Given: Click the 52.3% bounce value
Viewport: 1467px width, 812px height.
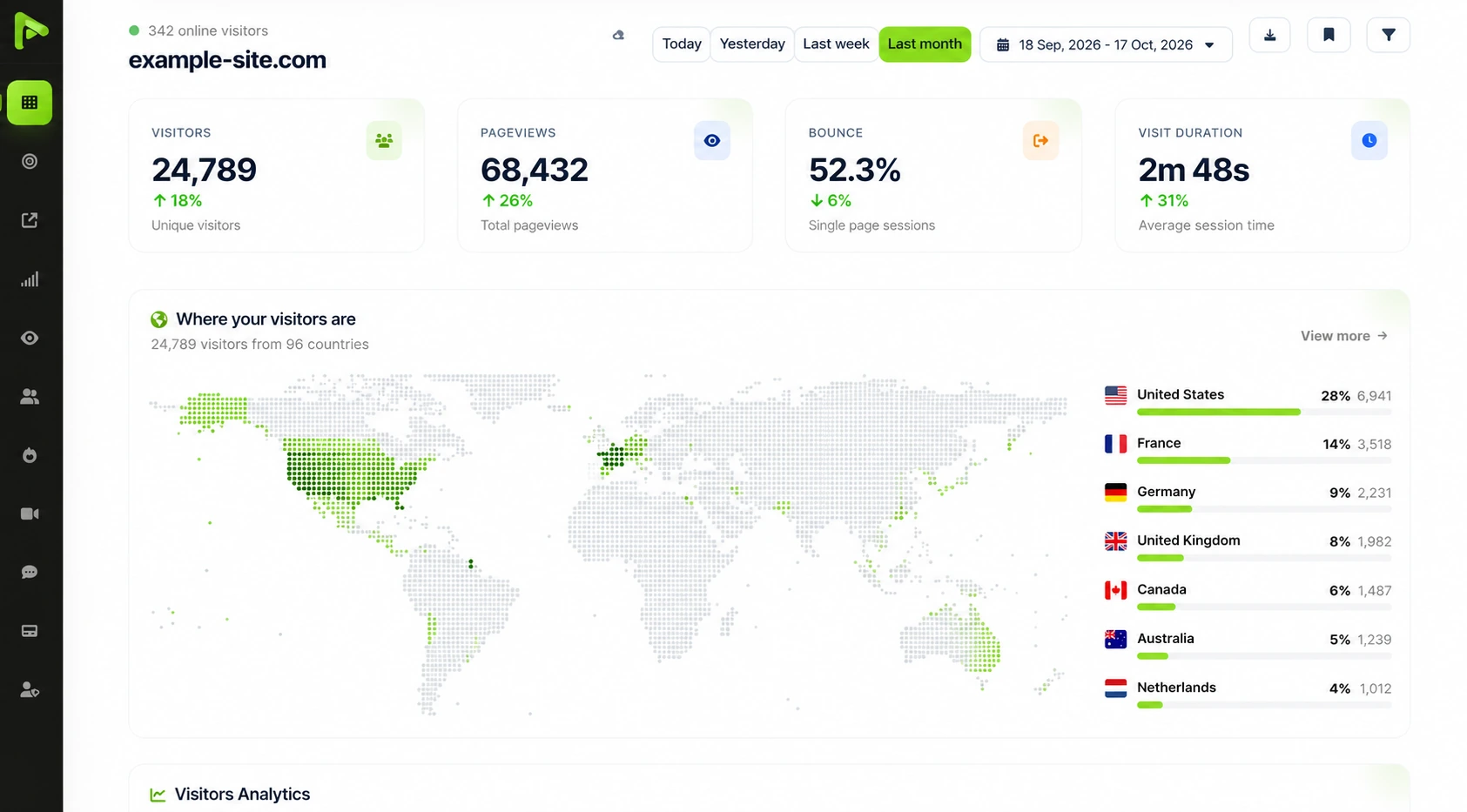Looking at the screenshot, I should [x=854, y=170].
